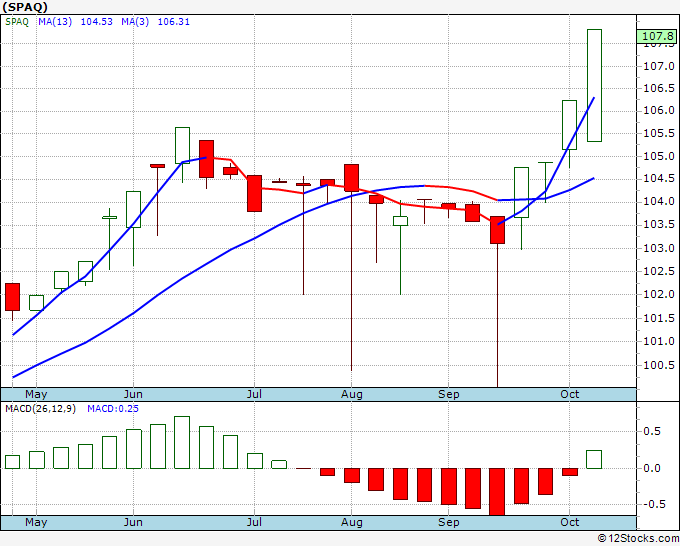
Task: Select the 106.31 moving average value
Action: tap(173, 22)
